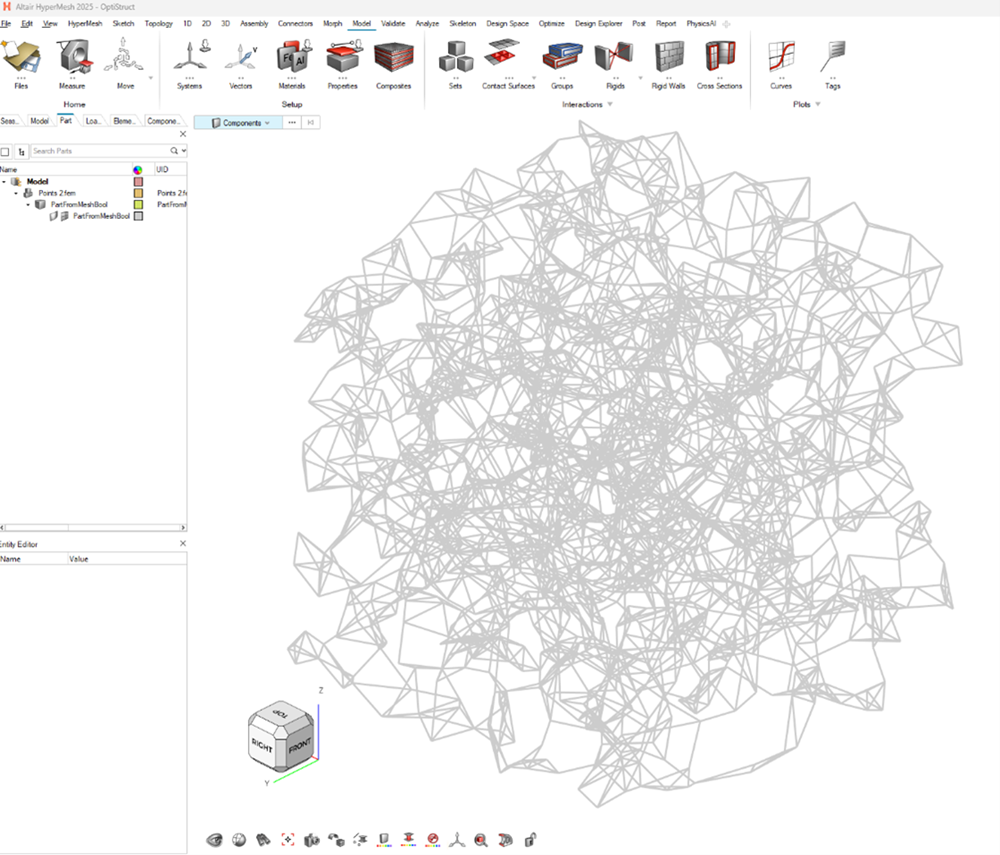Expand the Plots group dropdown
Viewport: 1000px width, 855px height.
click(x=818, y=105)
